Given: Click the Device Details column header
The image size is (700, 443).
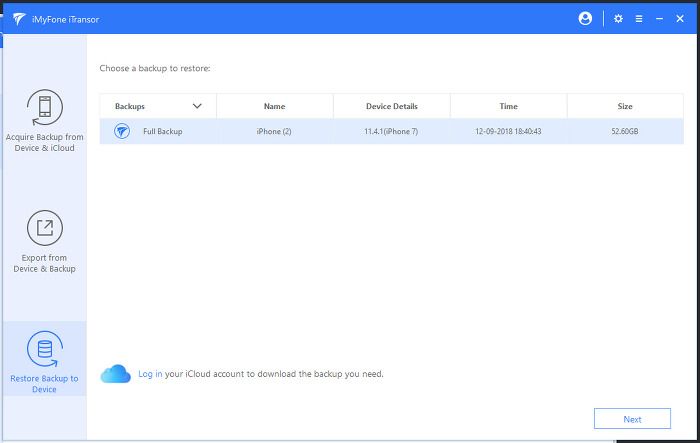Looking at the screenshot, I should tap(392, 106).
